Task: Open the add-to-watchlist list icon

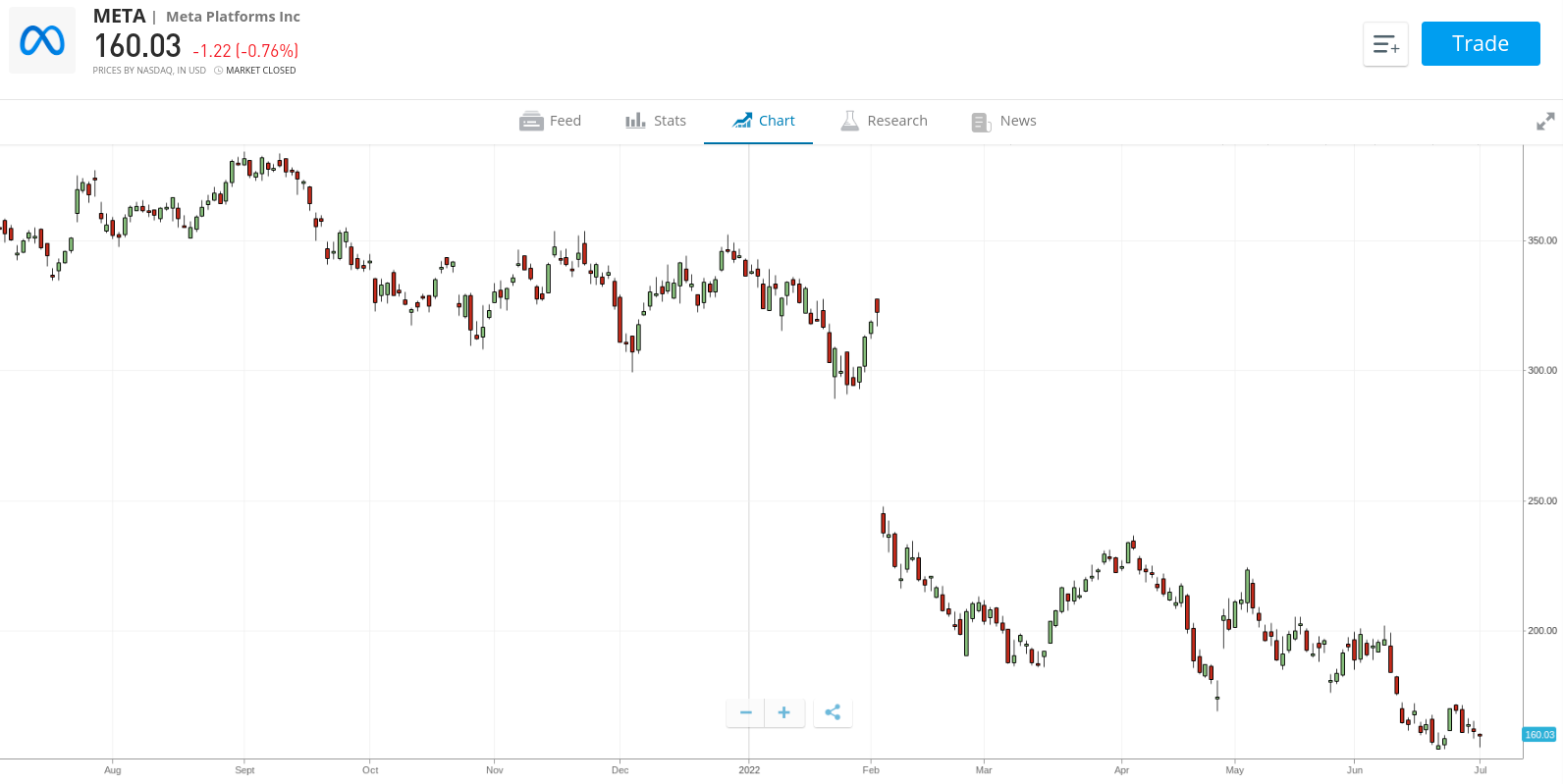Action: click(1385, 44)
